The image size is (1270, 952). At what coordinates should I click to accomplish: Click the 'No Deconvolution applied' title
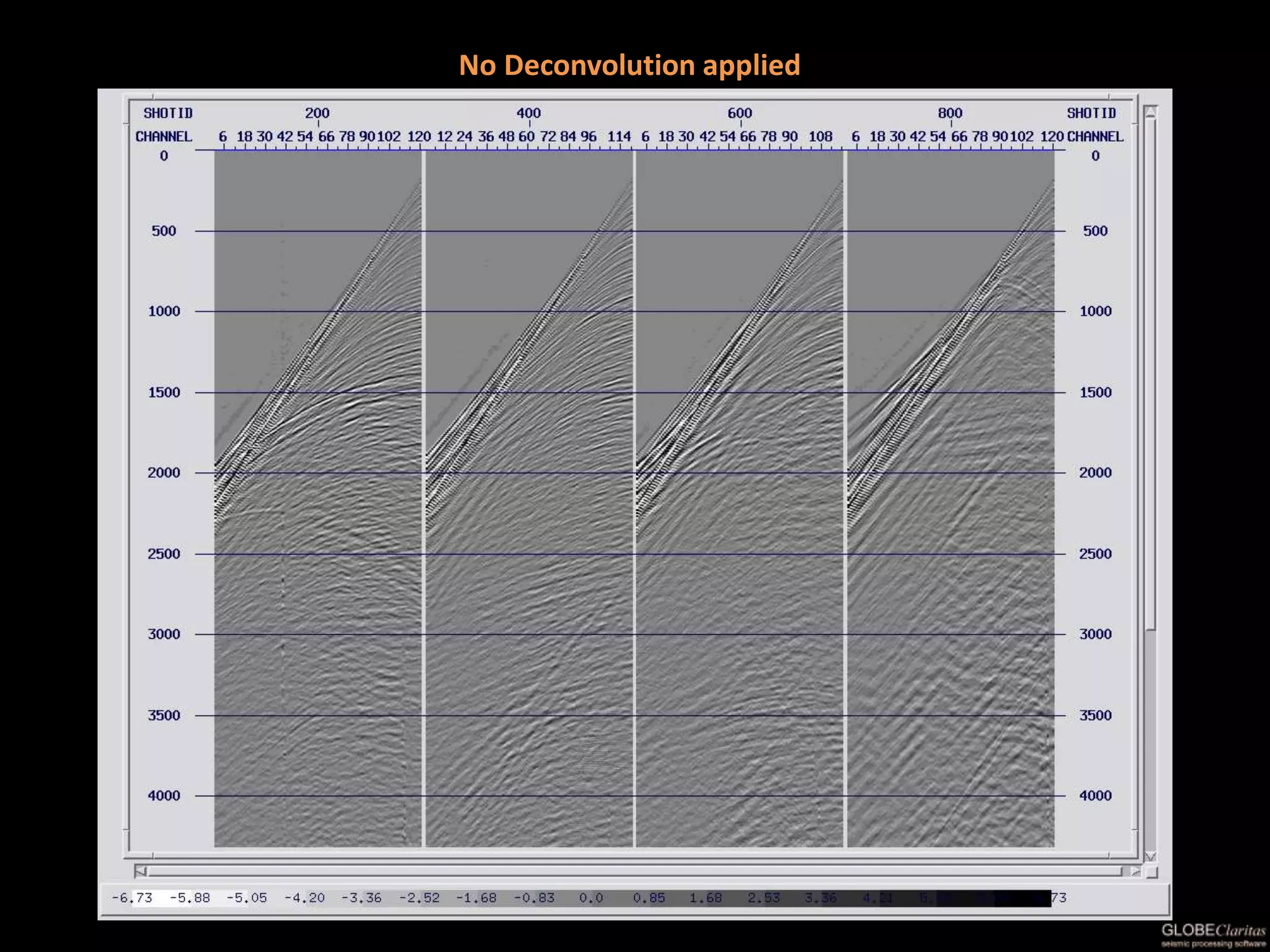[x=629, y=65]
